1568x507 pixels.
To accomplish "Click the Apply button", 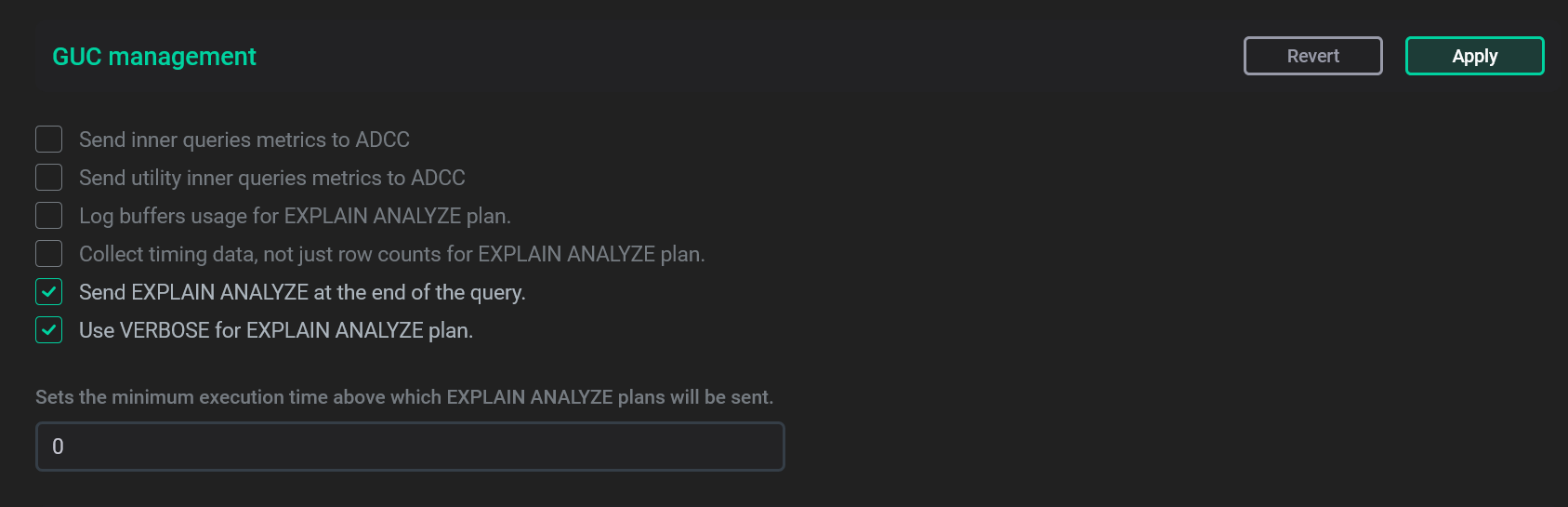I will click(x=1474, y=56).
